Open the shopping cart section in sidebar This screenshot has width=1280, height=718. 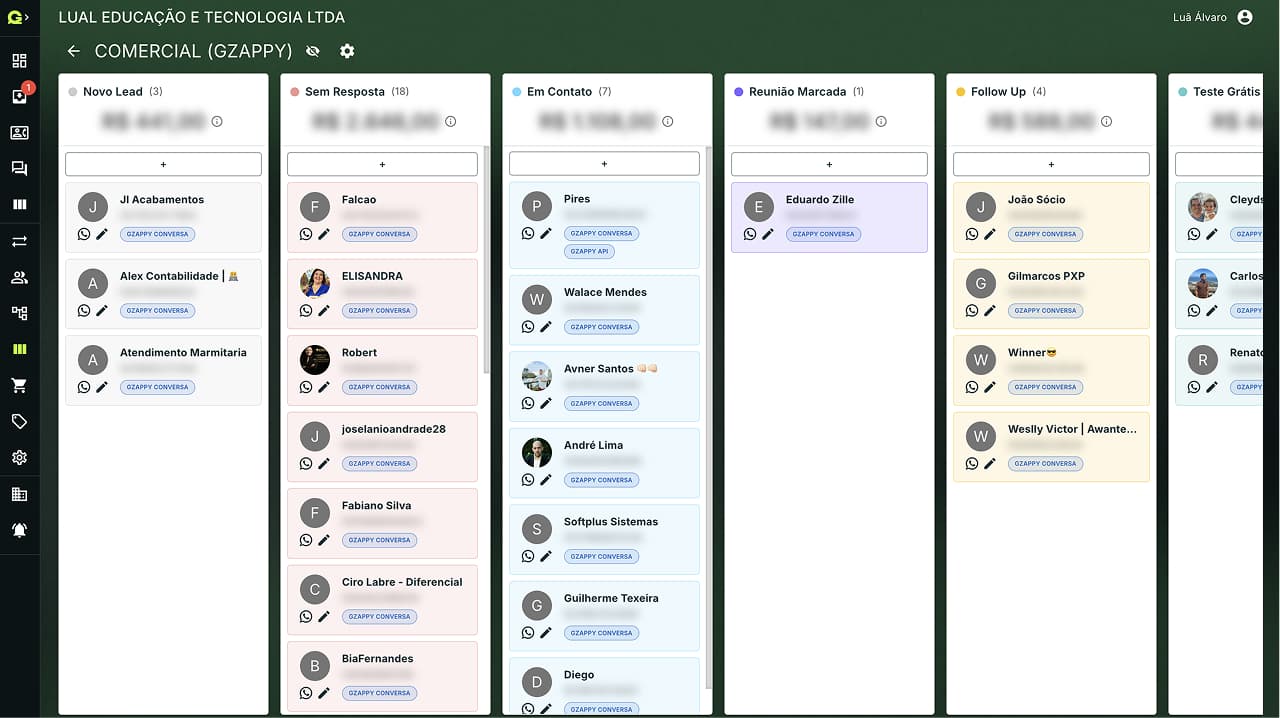[x=19, y=386]
